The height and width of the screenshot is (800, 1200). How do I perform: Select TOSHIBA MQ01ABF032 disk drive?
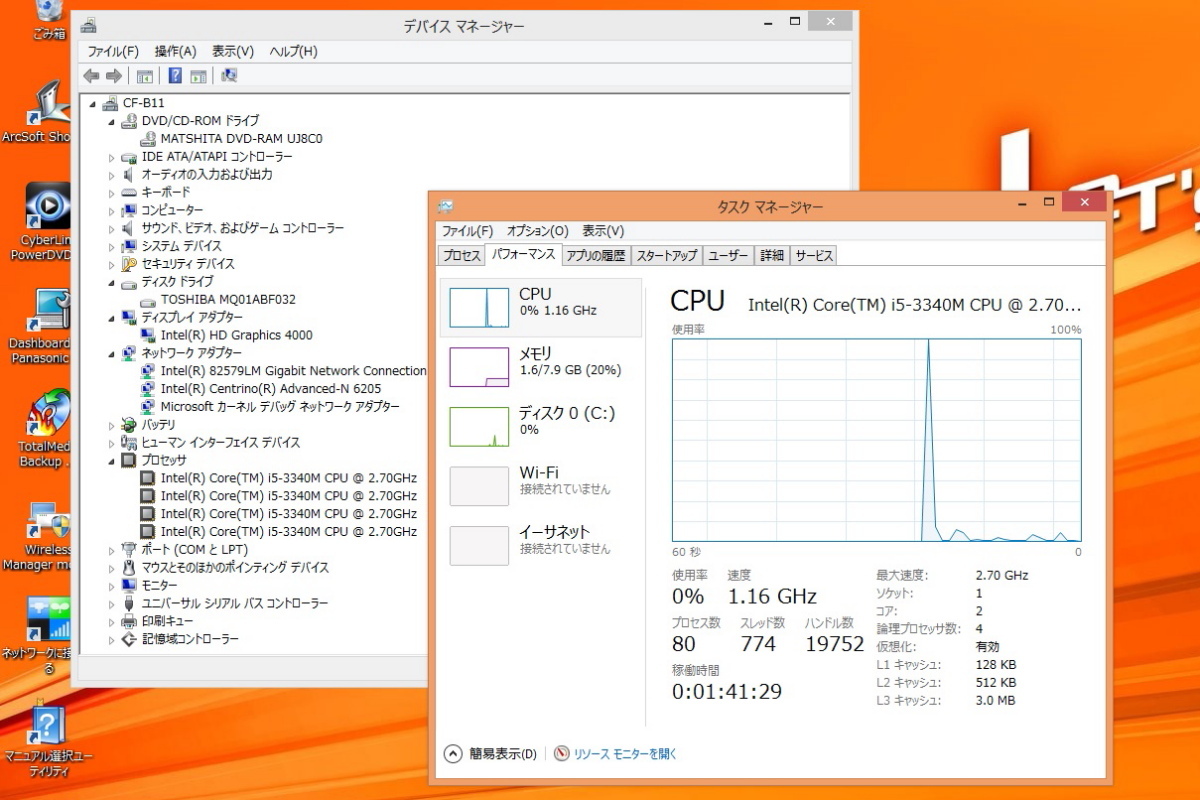click(x=228, y=299)
